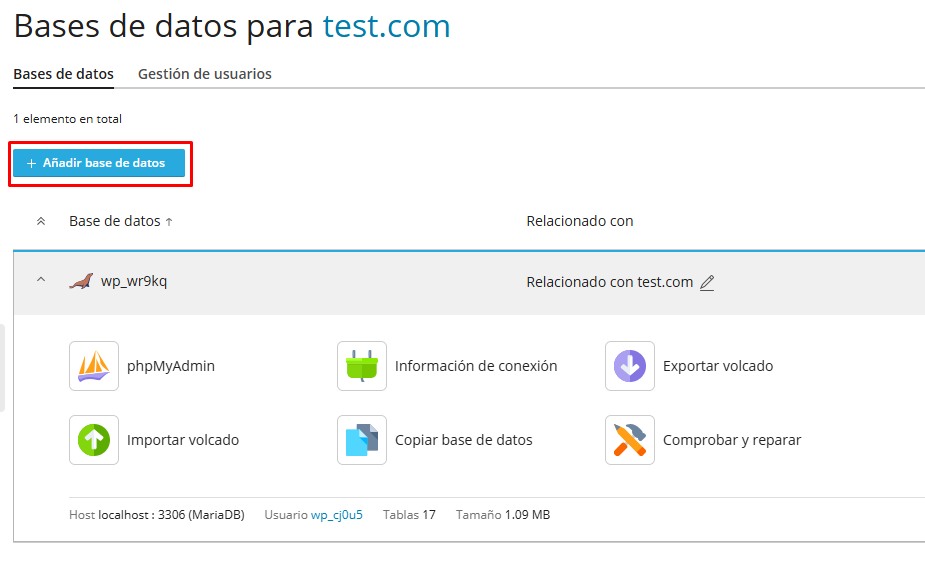Screen dimensions: 925x576
Task: Open the phpMyAdmin sailboat icon
Action: pyautogui.click(x=94, y=366)
